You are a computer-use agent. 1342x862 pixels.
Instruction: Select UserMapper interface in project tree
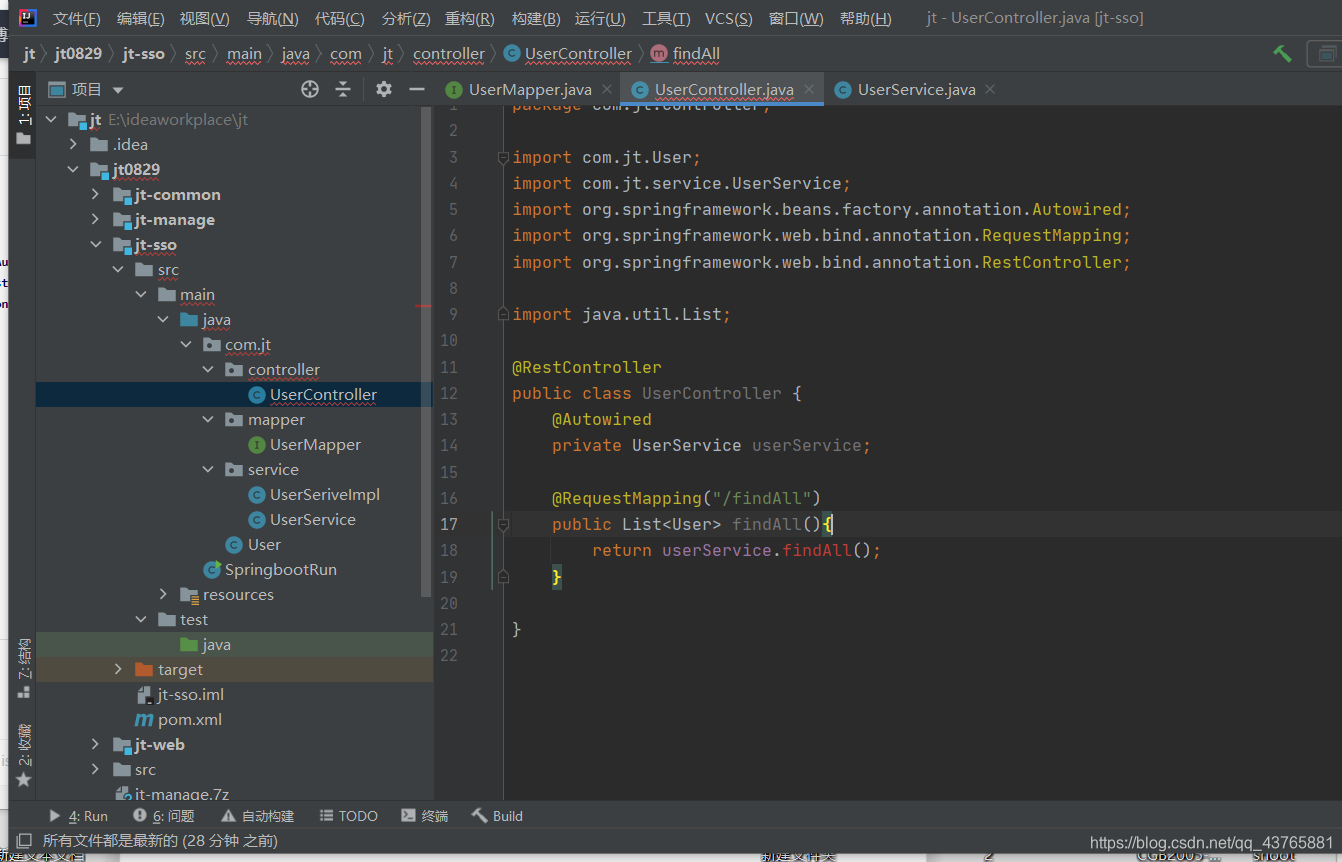click(x=315, y=445)
